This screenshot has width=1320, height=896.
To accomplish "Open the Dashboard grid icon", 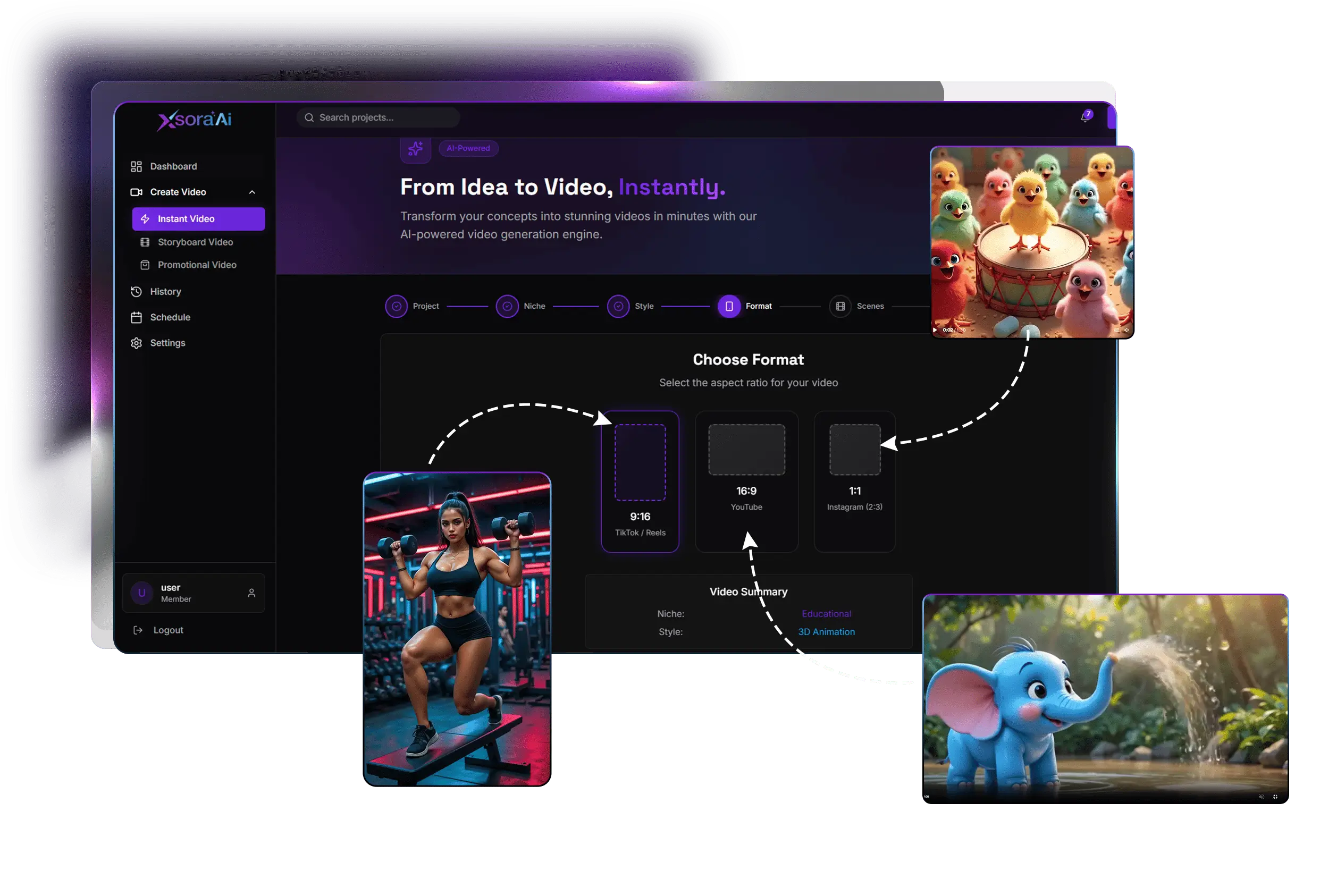I will pos(136,166).
